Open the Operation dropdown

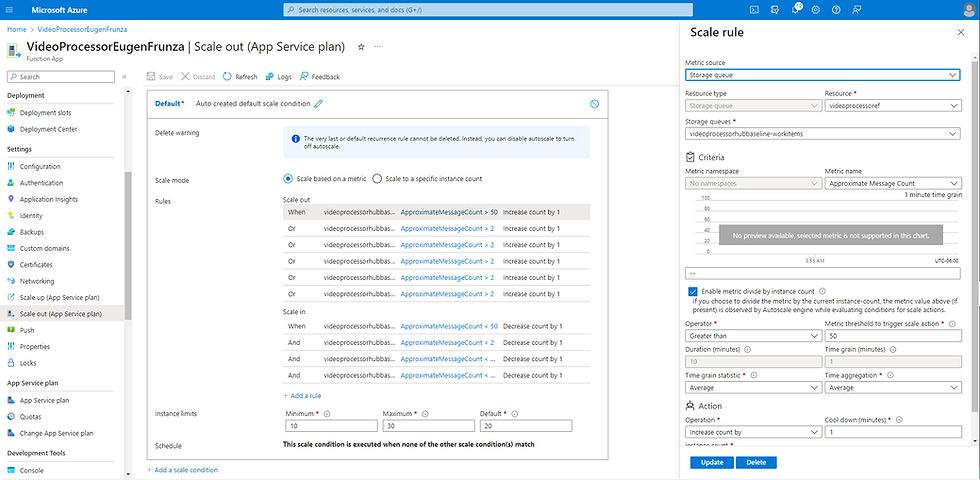coord(753,432)
